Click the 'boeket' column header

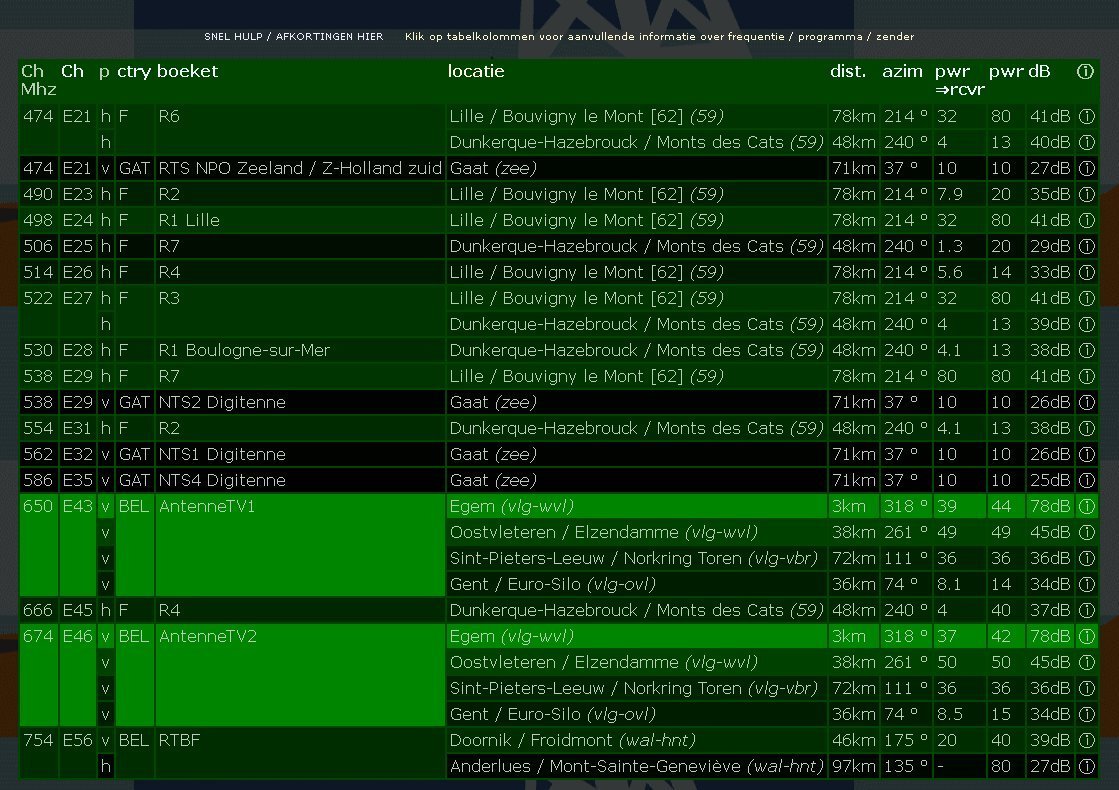pos(187,71)
